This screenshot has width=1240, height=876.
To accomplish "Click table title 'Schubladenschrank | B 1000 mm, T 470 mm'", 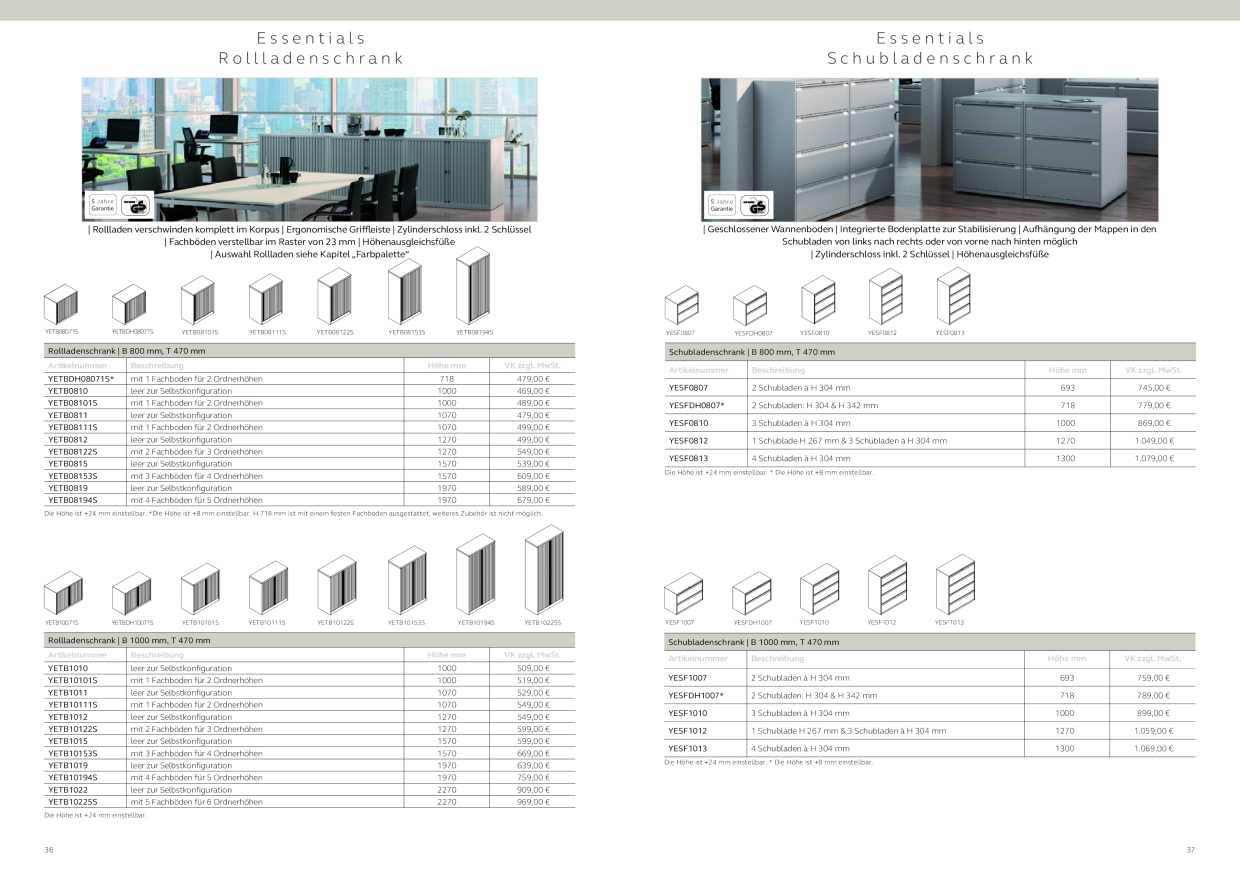I will (x=754, y=641).
